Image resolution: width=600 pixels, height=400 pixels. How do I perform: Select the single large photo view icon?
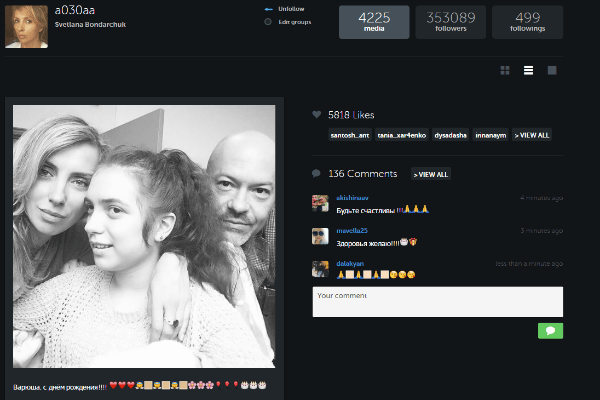[x=552, y=70]
